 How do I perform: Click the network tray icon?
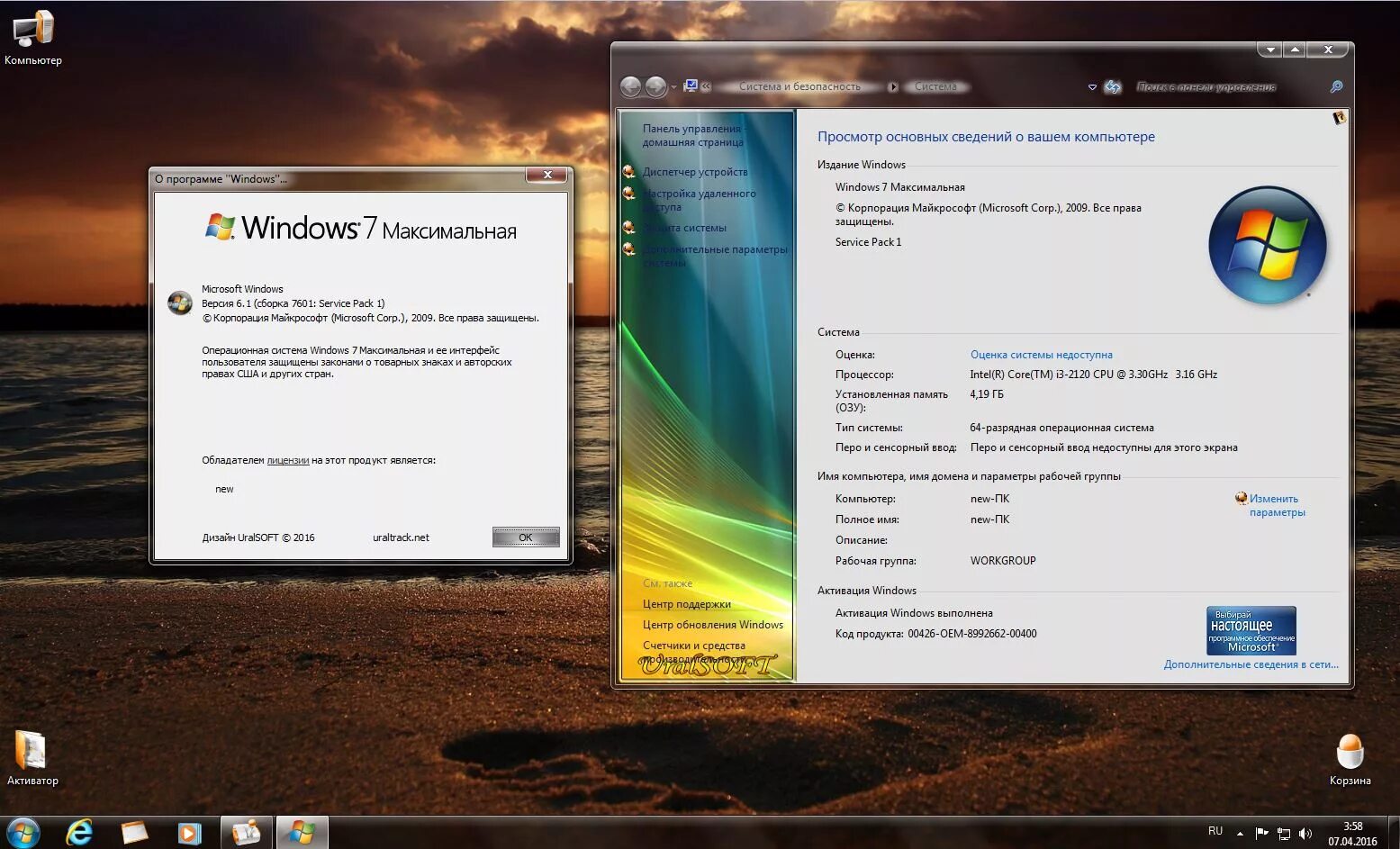pos(1284,834)
